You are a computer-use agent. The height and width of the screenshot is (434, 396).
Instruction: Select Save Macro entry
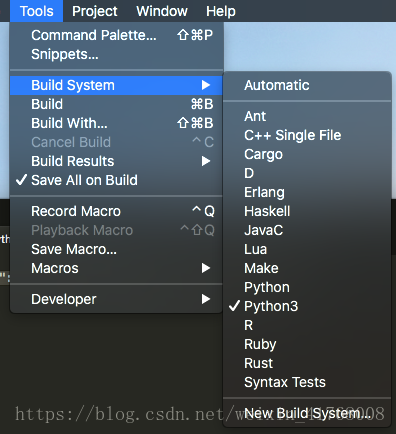116,249
